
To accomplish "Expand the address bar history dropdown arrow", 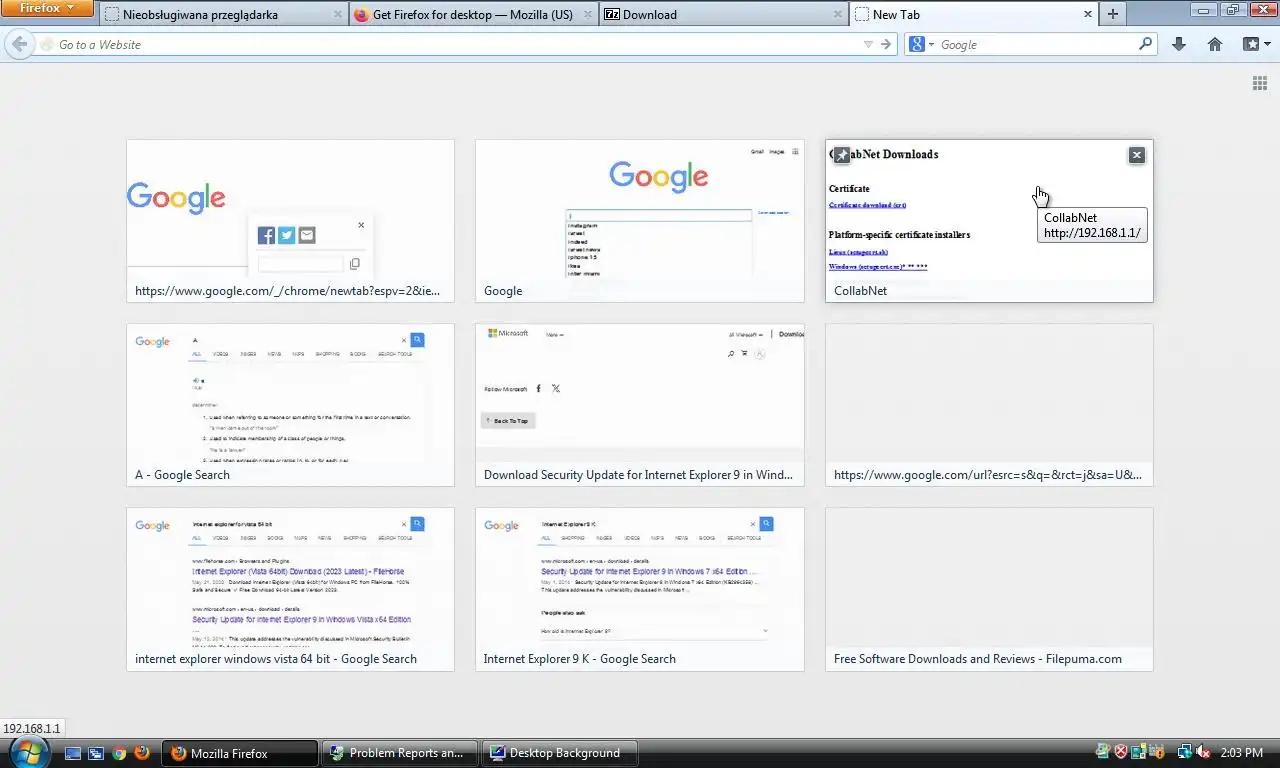I will (x=868, y=44).
